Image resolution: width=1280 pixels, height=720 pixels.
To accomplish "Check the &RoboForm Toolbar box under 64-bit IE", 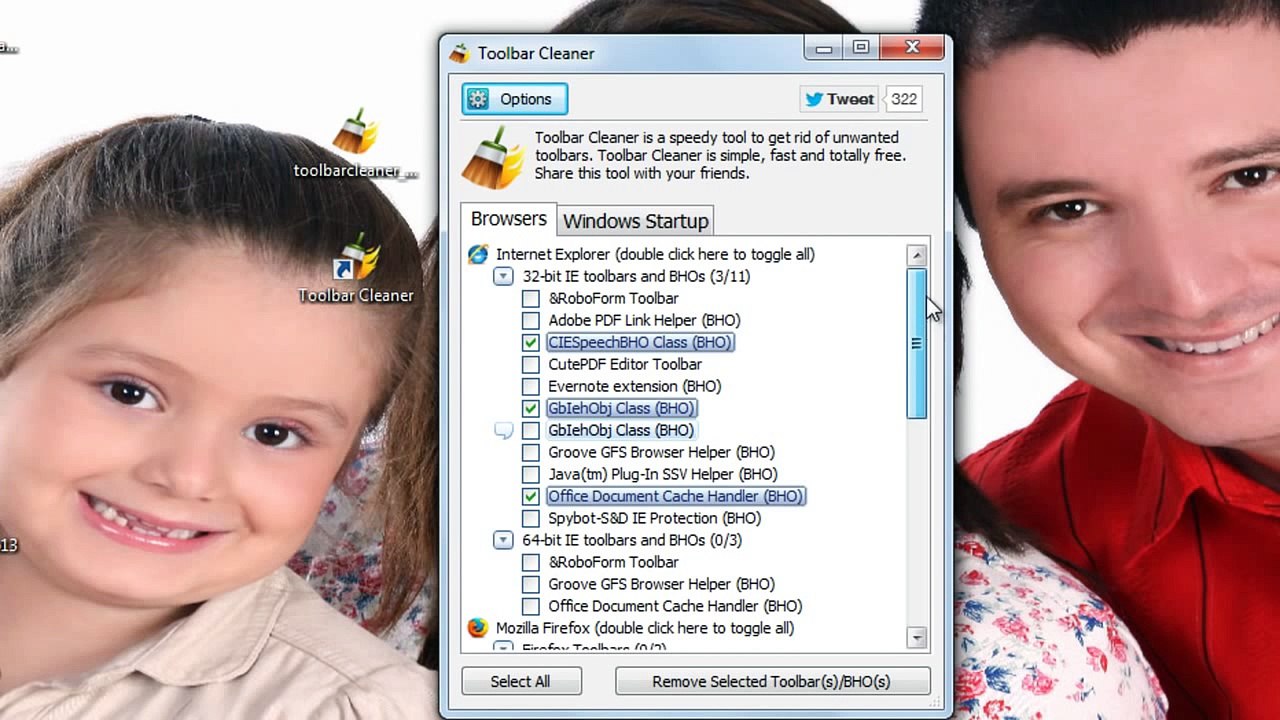I will 531,562.
